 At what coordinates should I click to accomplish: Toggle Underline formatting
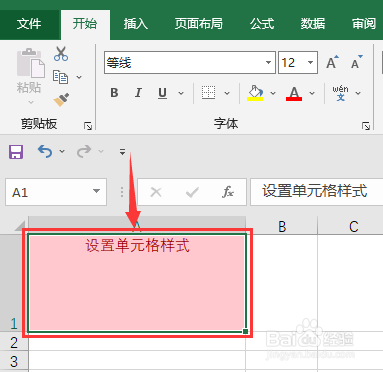[x=162, y=93]
